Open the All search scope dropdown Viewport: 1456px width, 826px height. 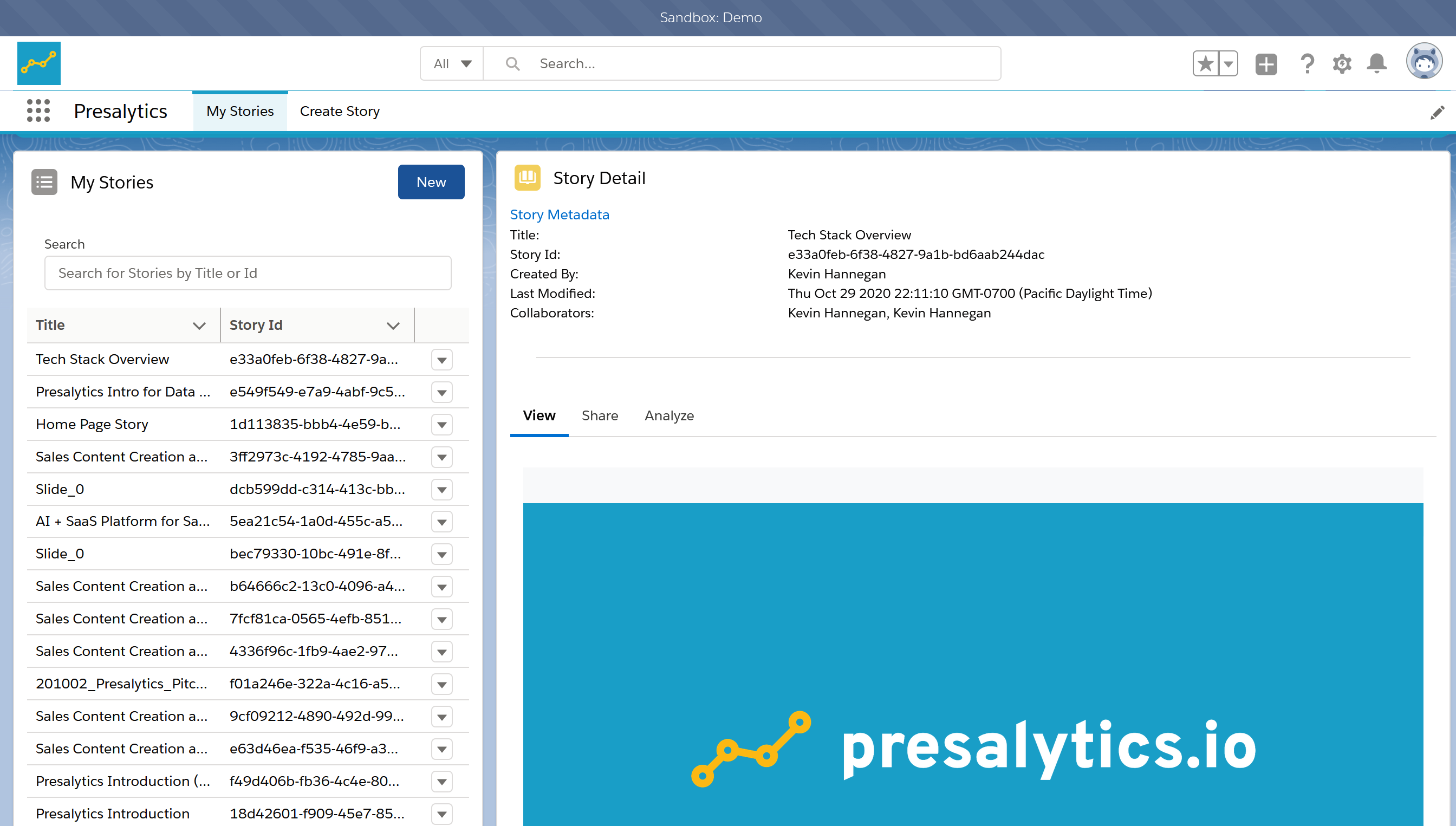pos(452,63)
